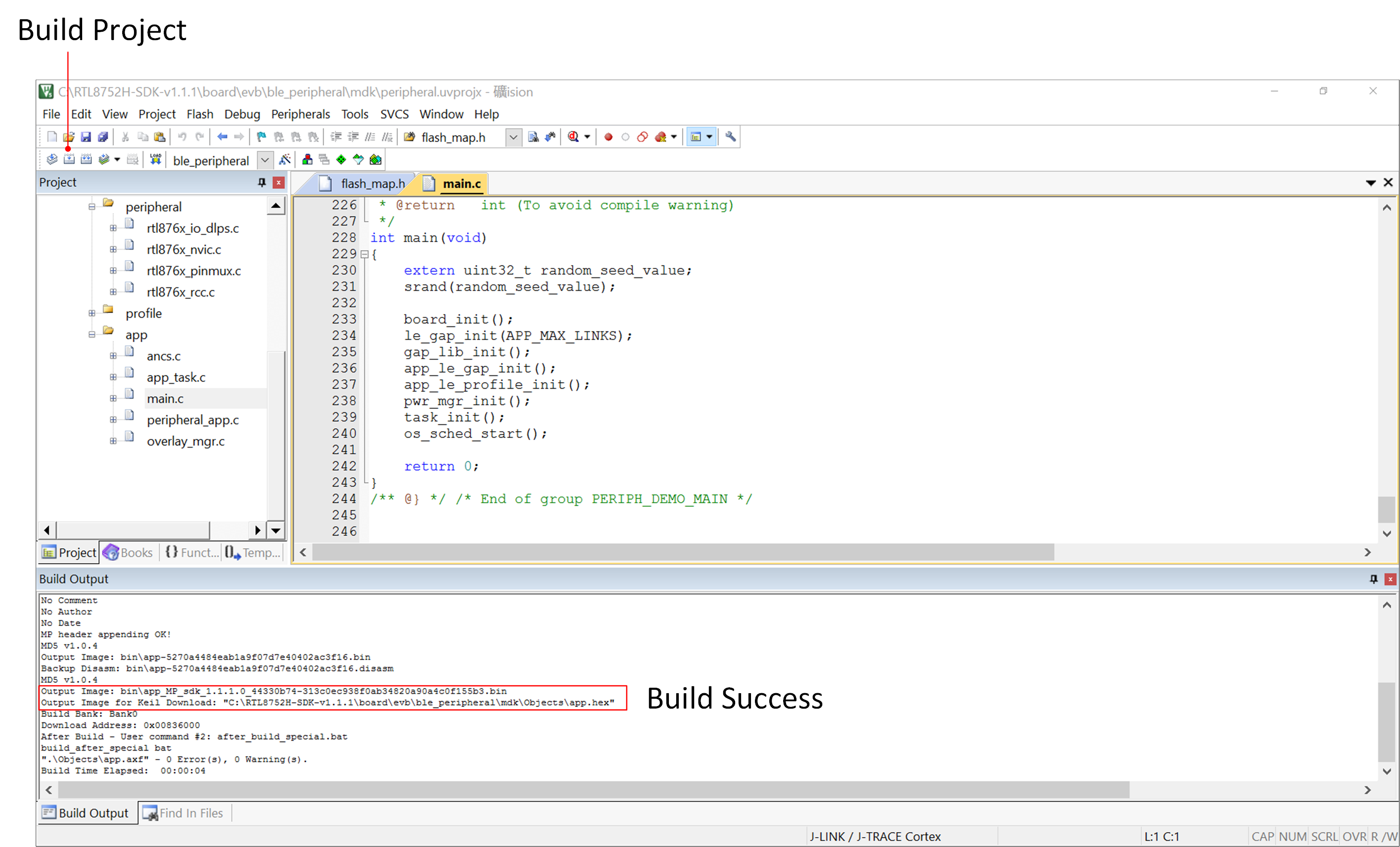Click the Build project toolbar icon
The height and width of the screenshot is (847, 1400).
69,160
